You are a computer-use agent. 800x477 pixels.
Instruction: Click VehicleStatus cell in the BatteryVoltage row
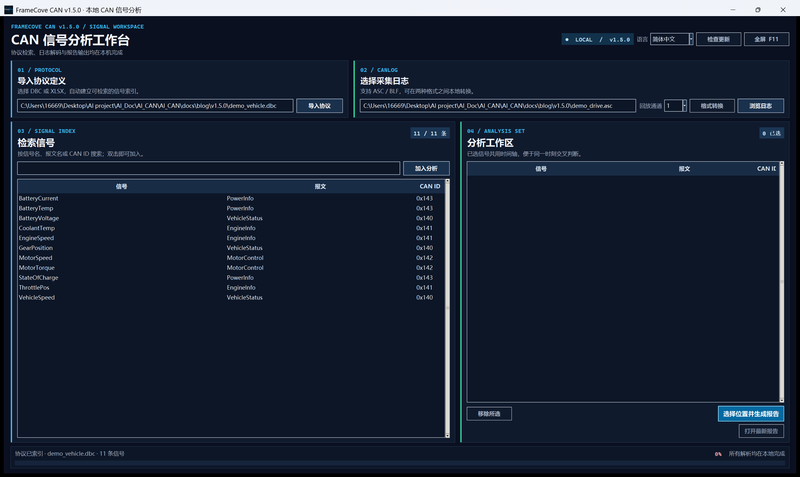point(244,218)
